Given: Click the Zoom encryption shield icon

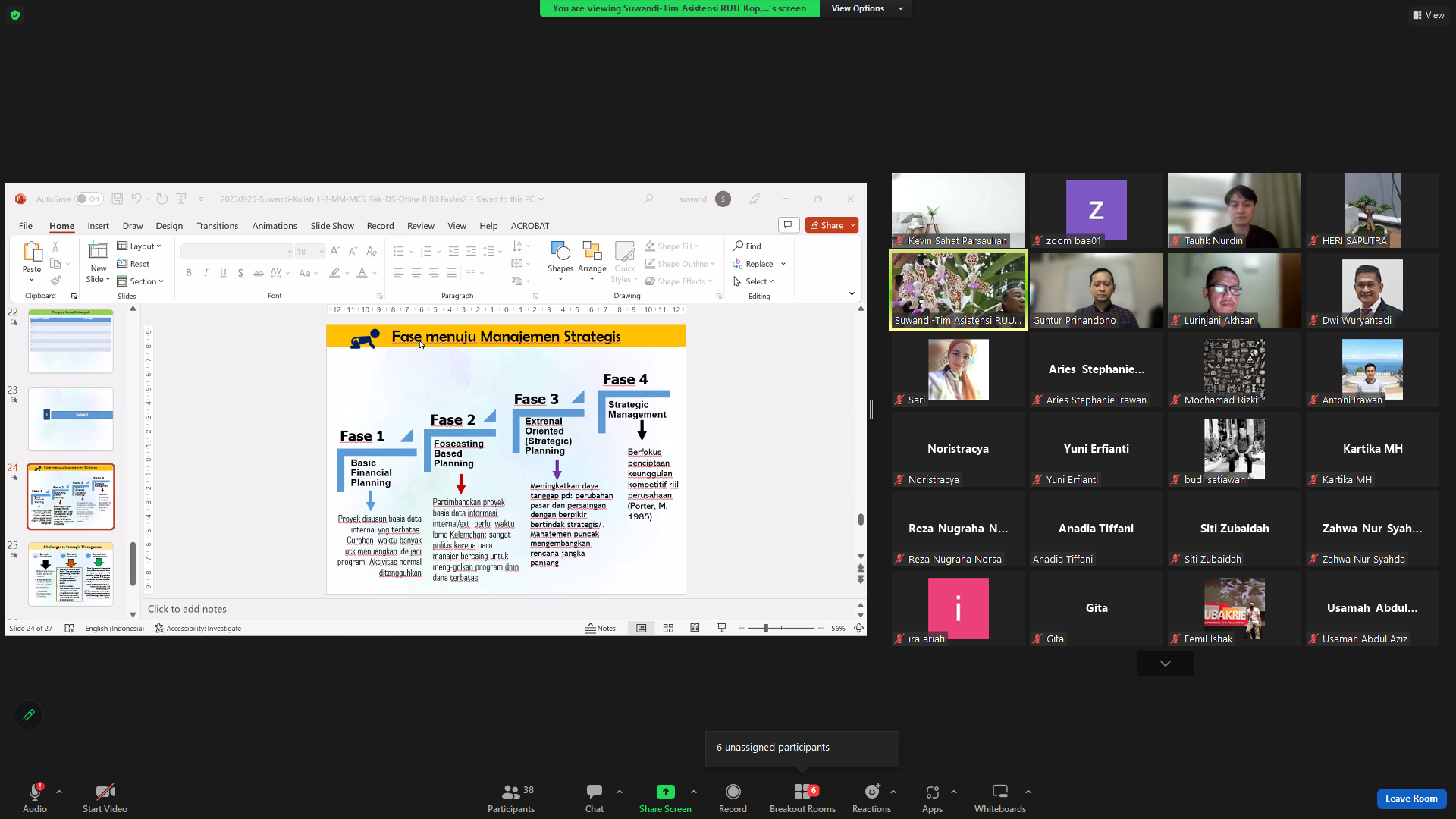Looking at the screenshot, I should point(15,15).
